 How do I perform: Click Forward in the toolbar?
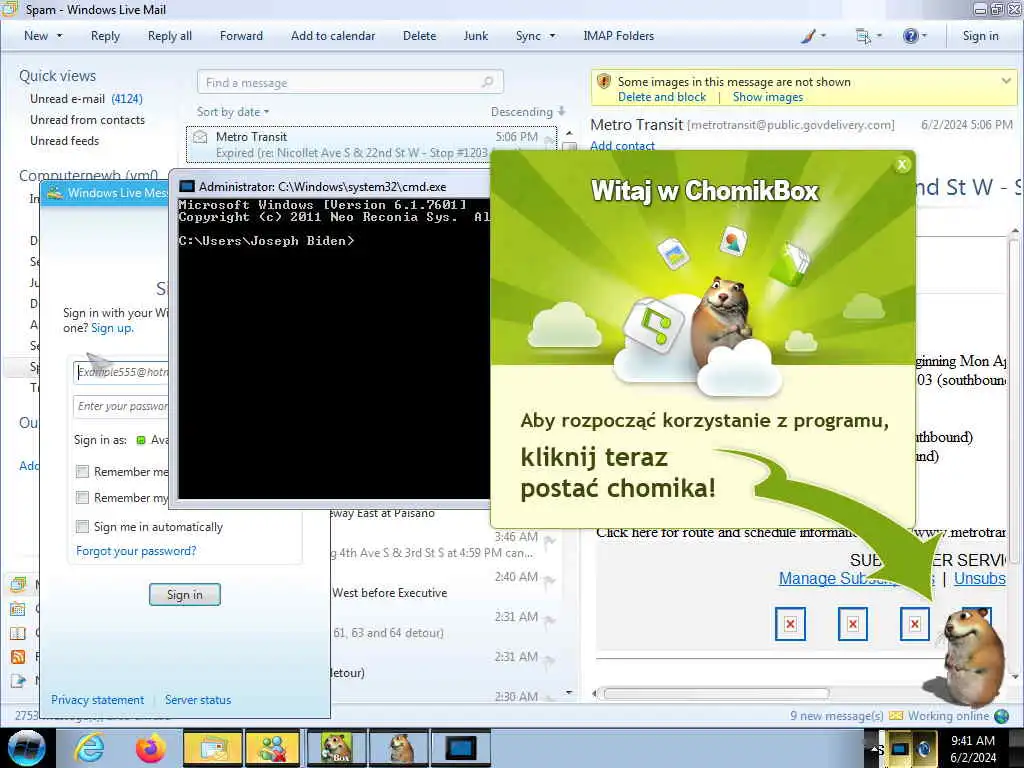[241, 36]
